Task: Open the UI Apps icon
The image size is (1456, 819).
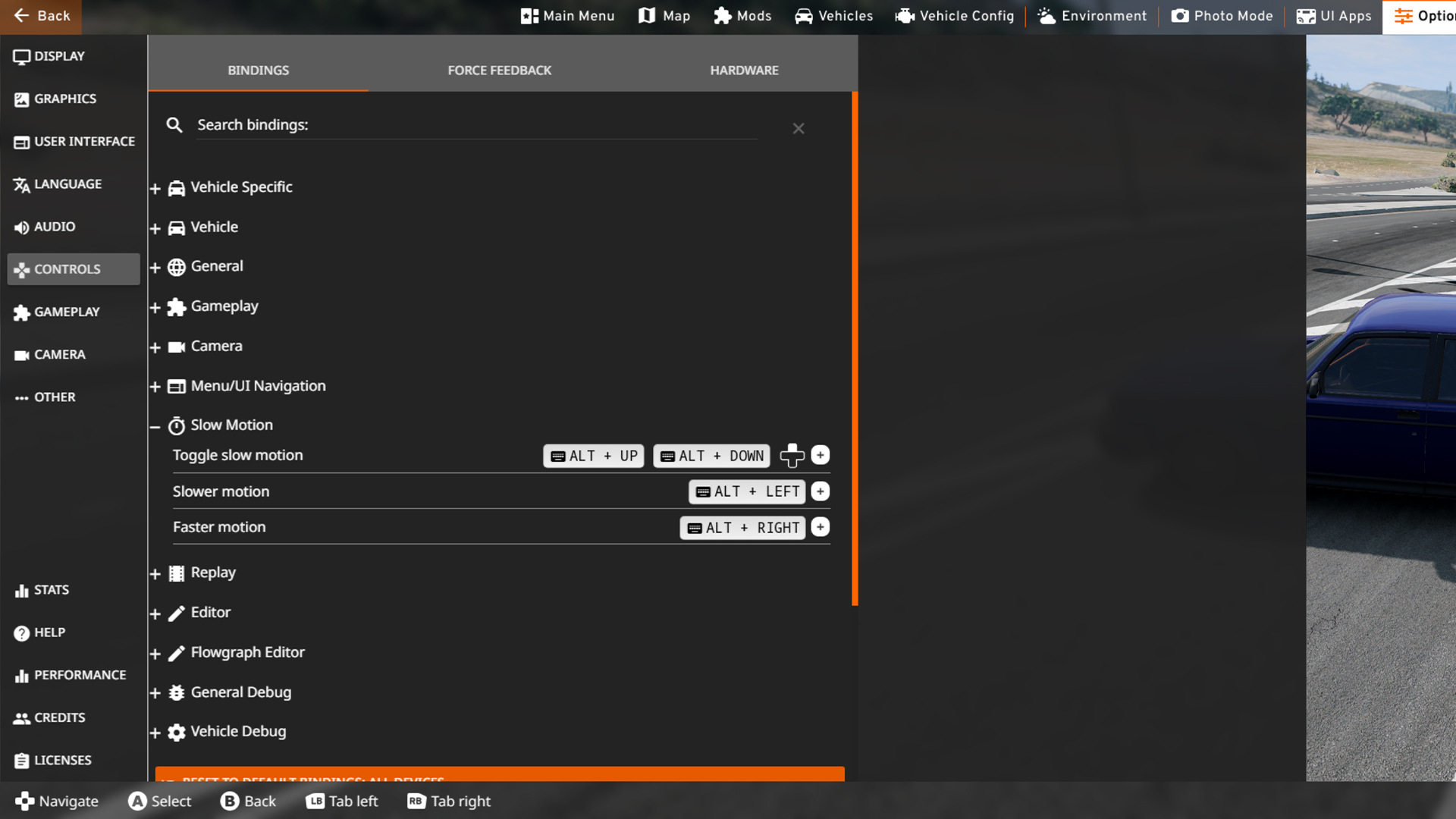Action: (1306, 16)
